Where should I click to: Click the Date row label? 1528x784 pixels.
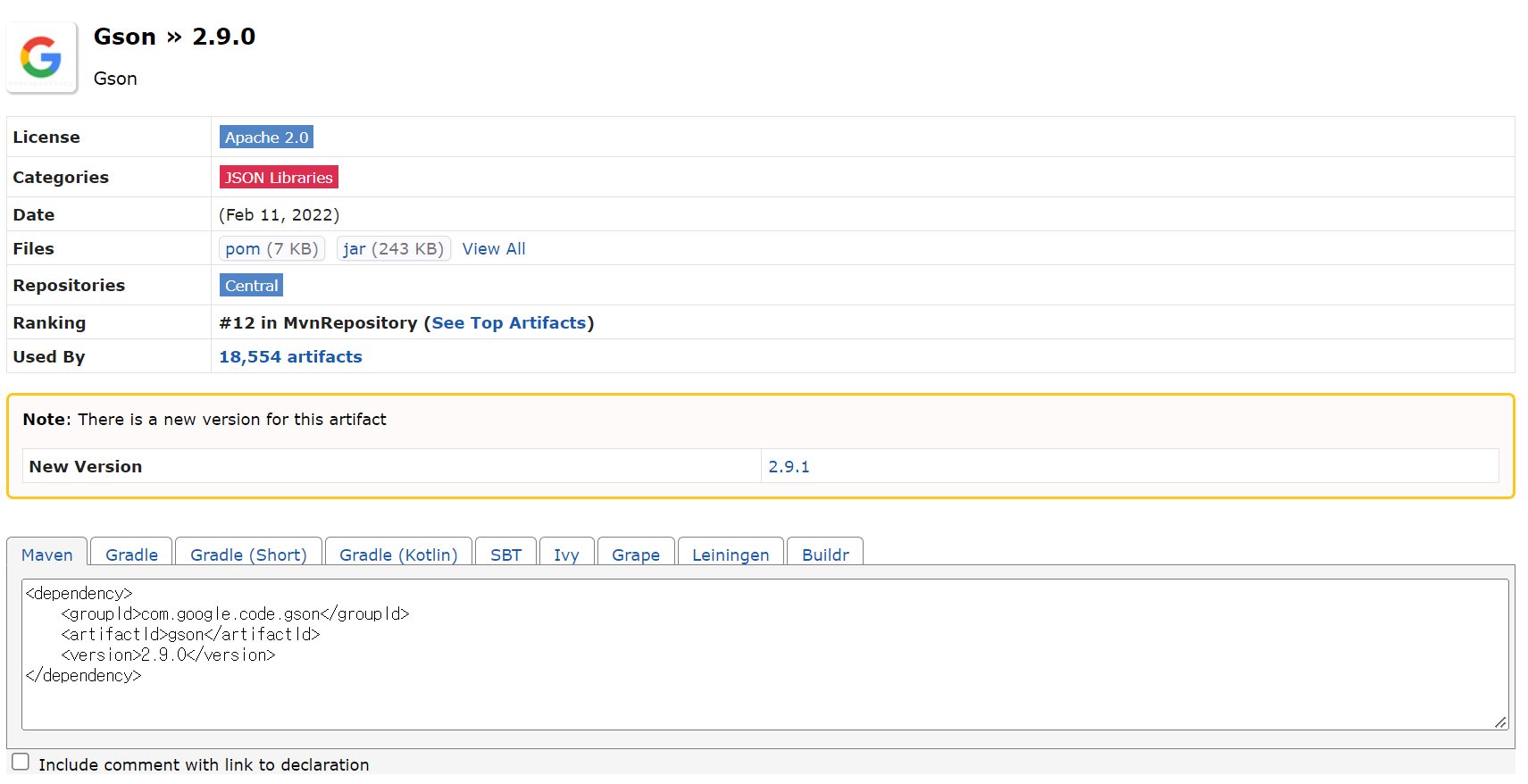(x=34, y=215)
